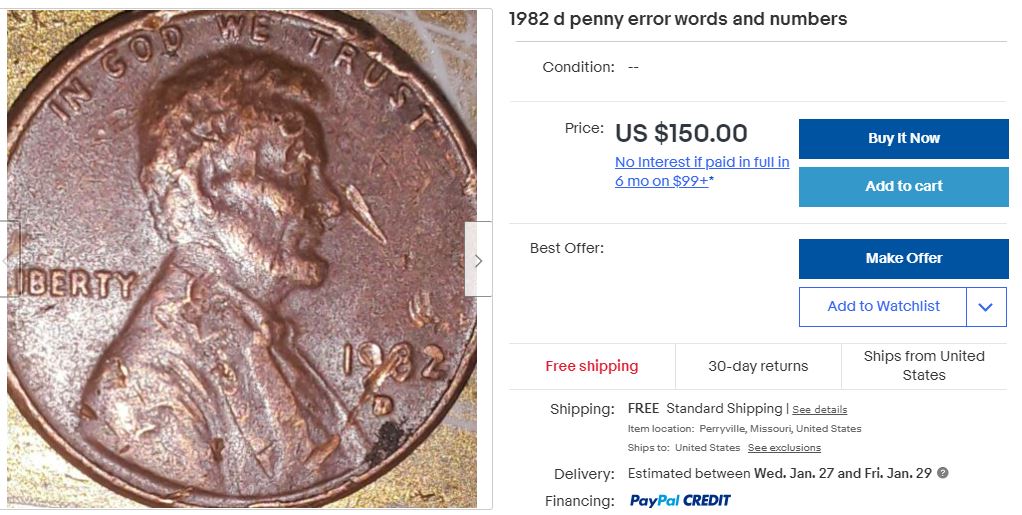Screen dimensions: 1022x515
Task: Expand the Add to Watchlist dropdown arrow
Action: pyautogui.click(x=986, y=307)
